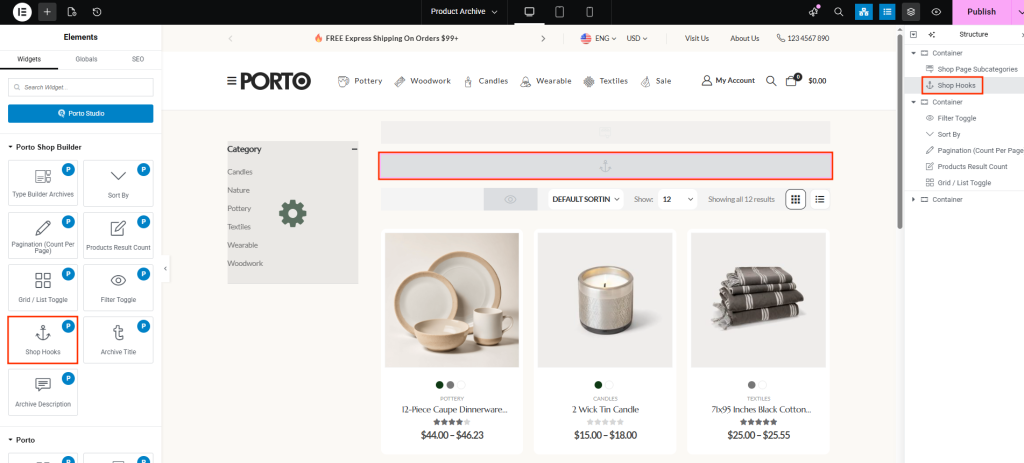Screen dimensions: 1024x463
Task: Add the Shop Hooks widget
Action: [x=43, y=339]
